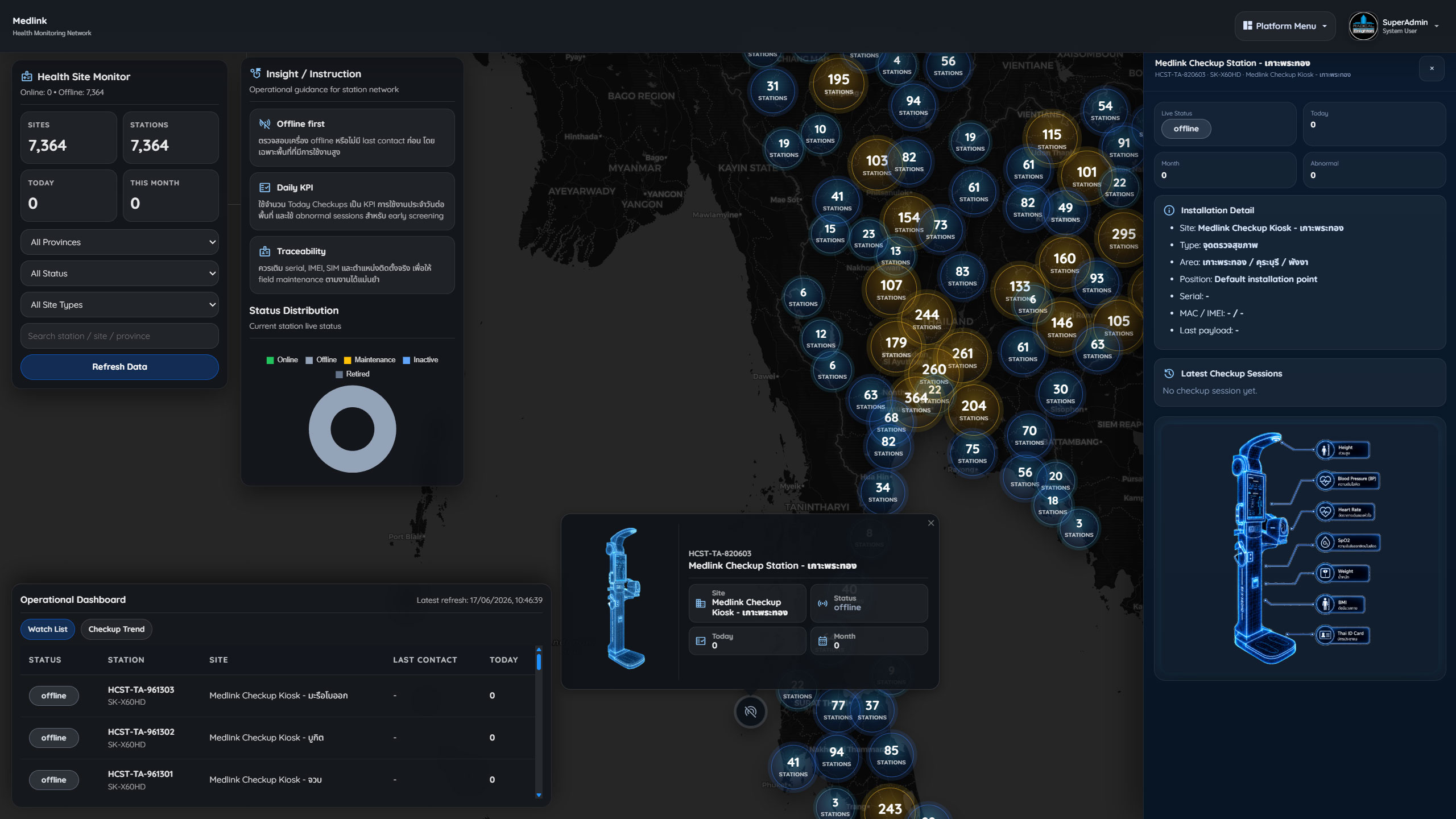Screen dimensions: 1456x819
Task: Click the Refresh Data button
Action: coord(119,367)
